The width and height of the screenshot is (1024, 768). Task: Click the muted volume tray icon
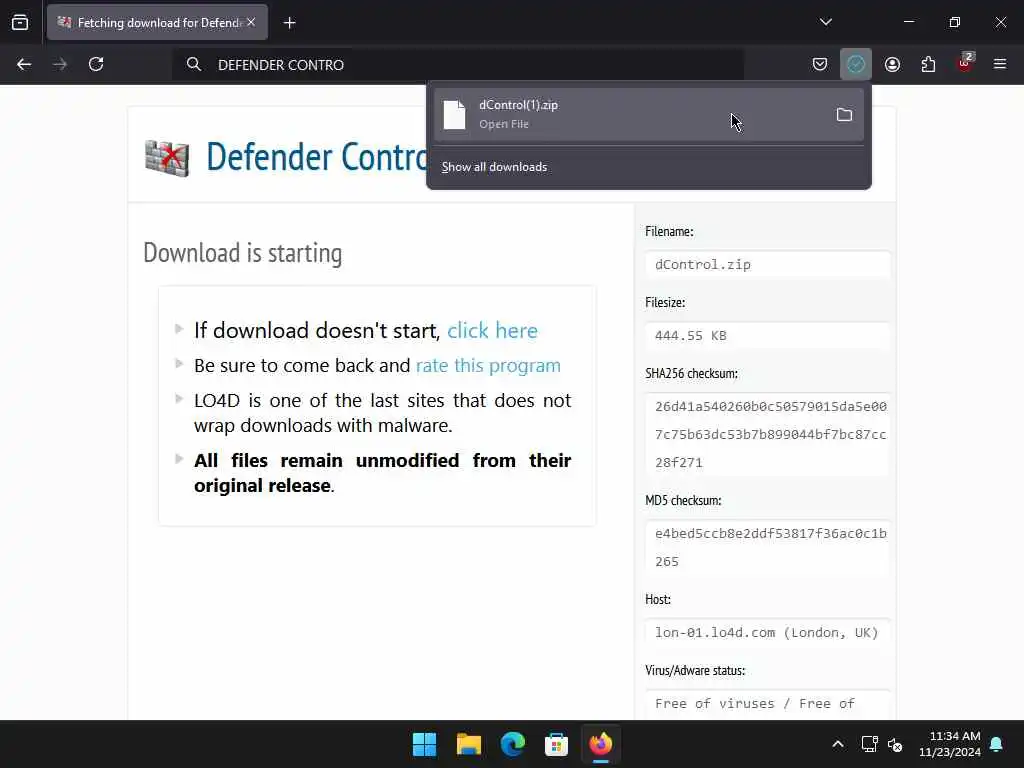[895, 744]
